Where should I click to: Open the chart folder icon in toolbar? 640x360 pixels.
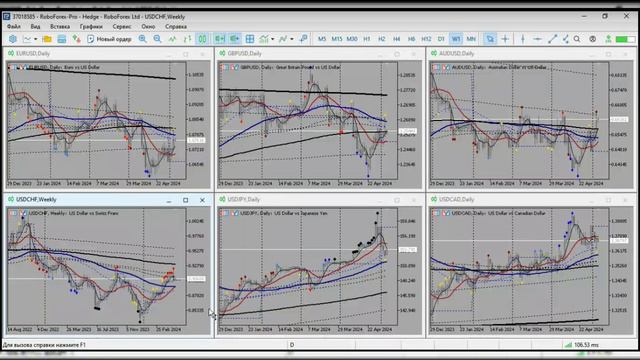tap(47, 39)
